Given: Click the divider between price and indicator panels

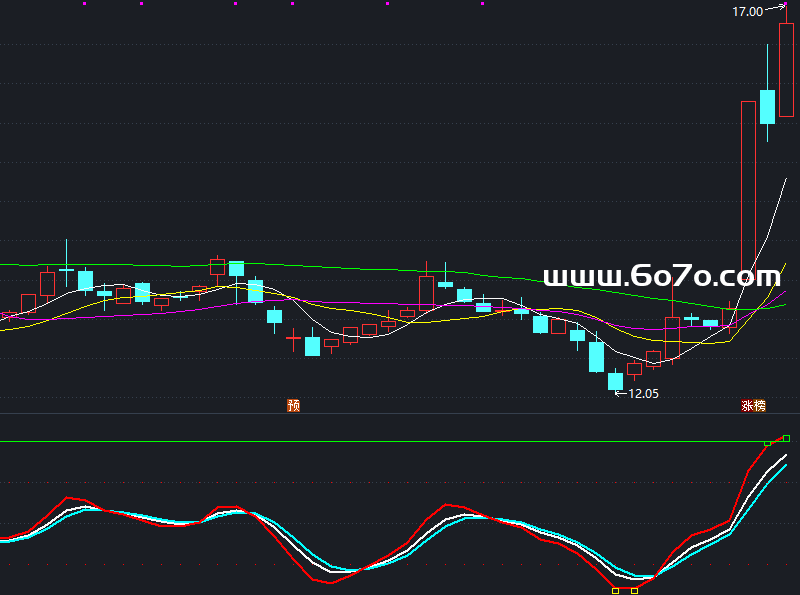Looking at the screenshot, I should coord(400,413).
